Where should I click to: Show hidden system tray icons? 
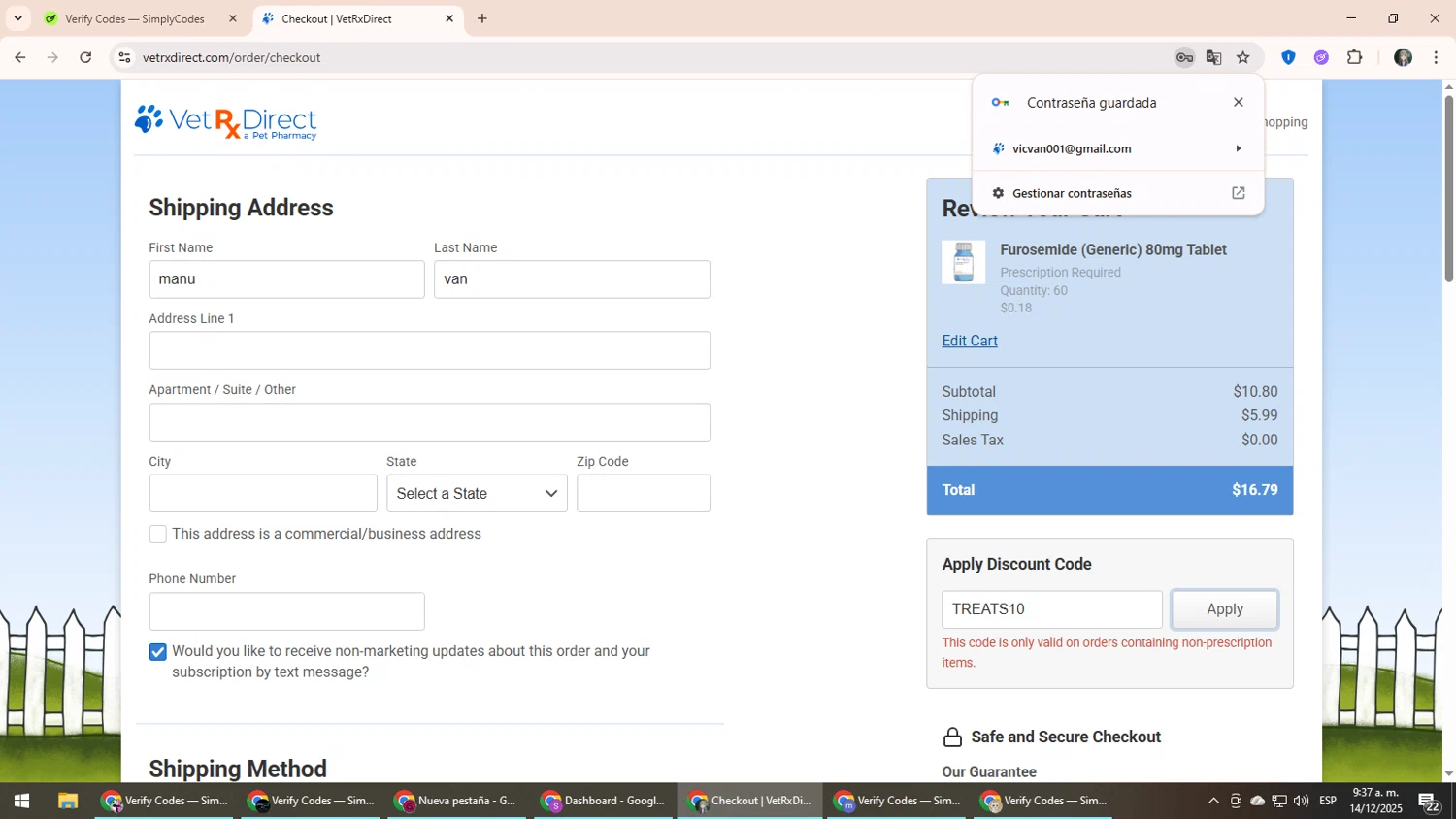(1213, 801)
